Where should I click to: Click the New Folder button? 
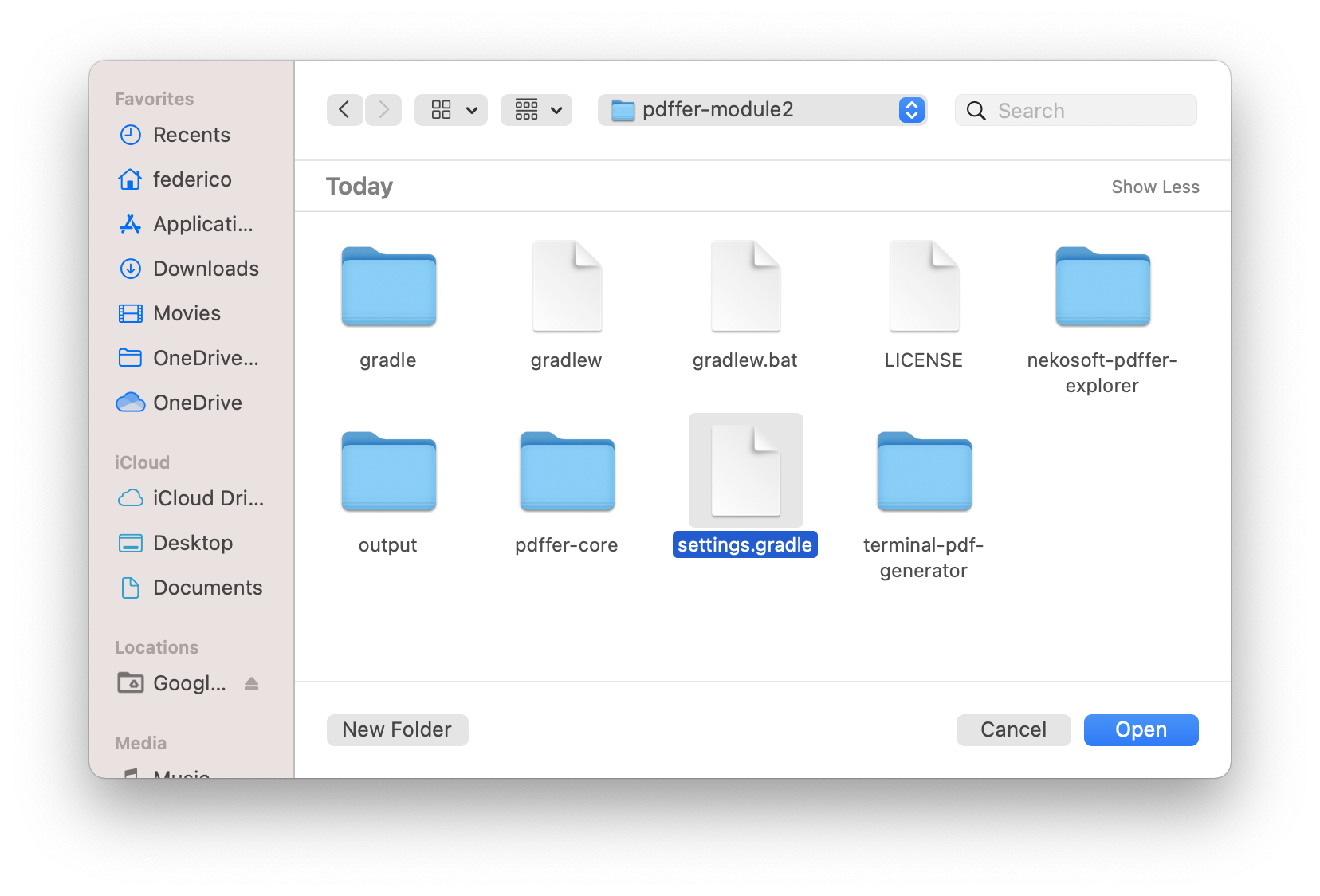coord(397,730)
